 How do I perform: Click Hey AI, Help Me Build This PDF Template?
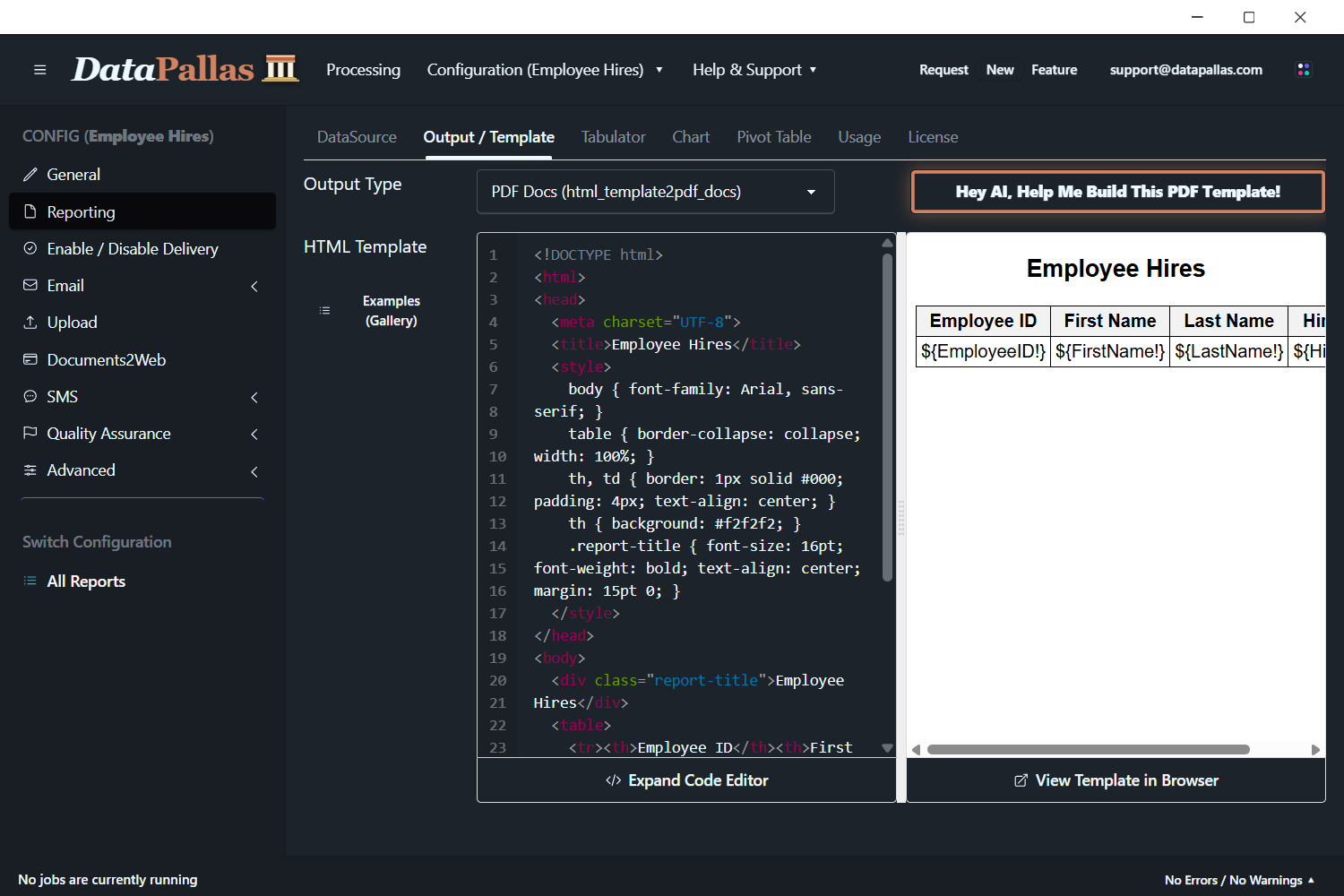pyautogui.click(x=1117, y=192)
